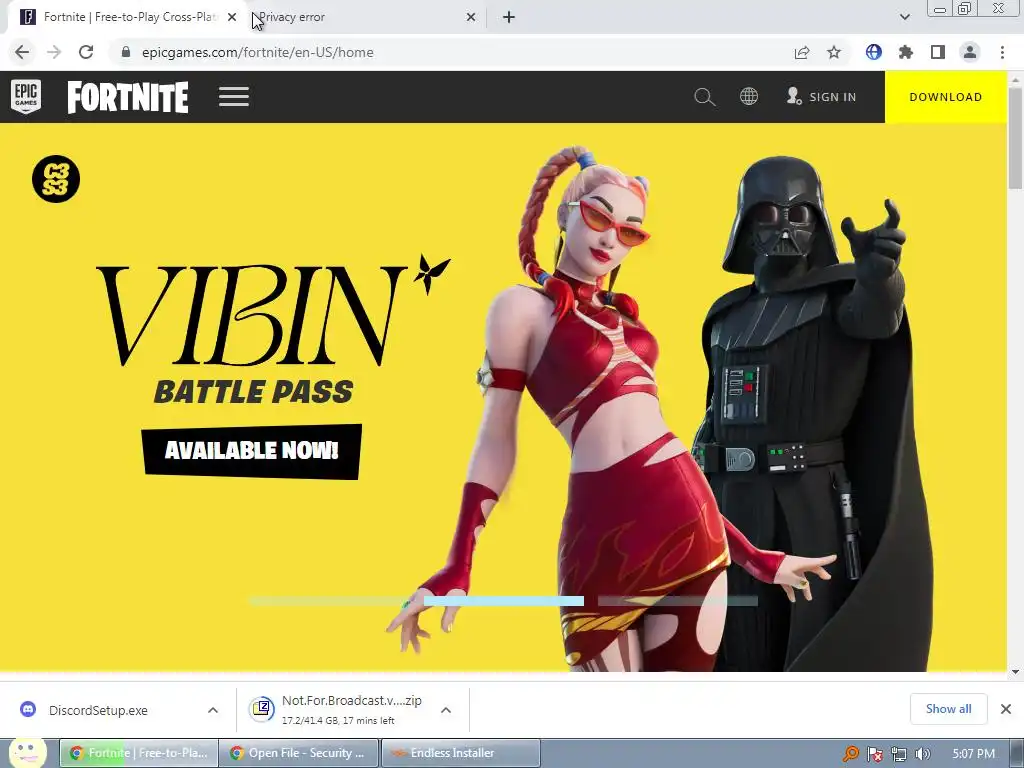Bookmark this page with the star

click(x=834, y=52)
